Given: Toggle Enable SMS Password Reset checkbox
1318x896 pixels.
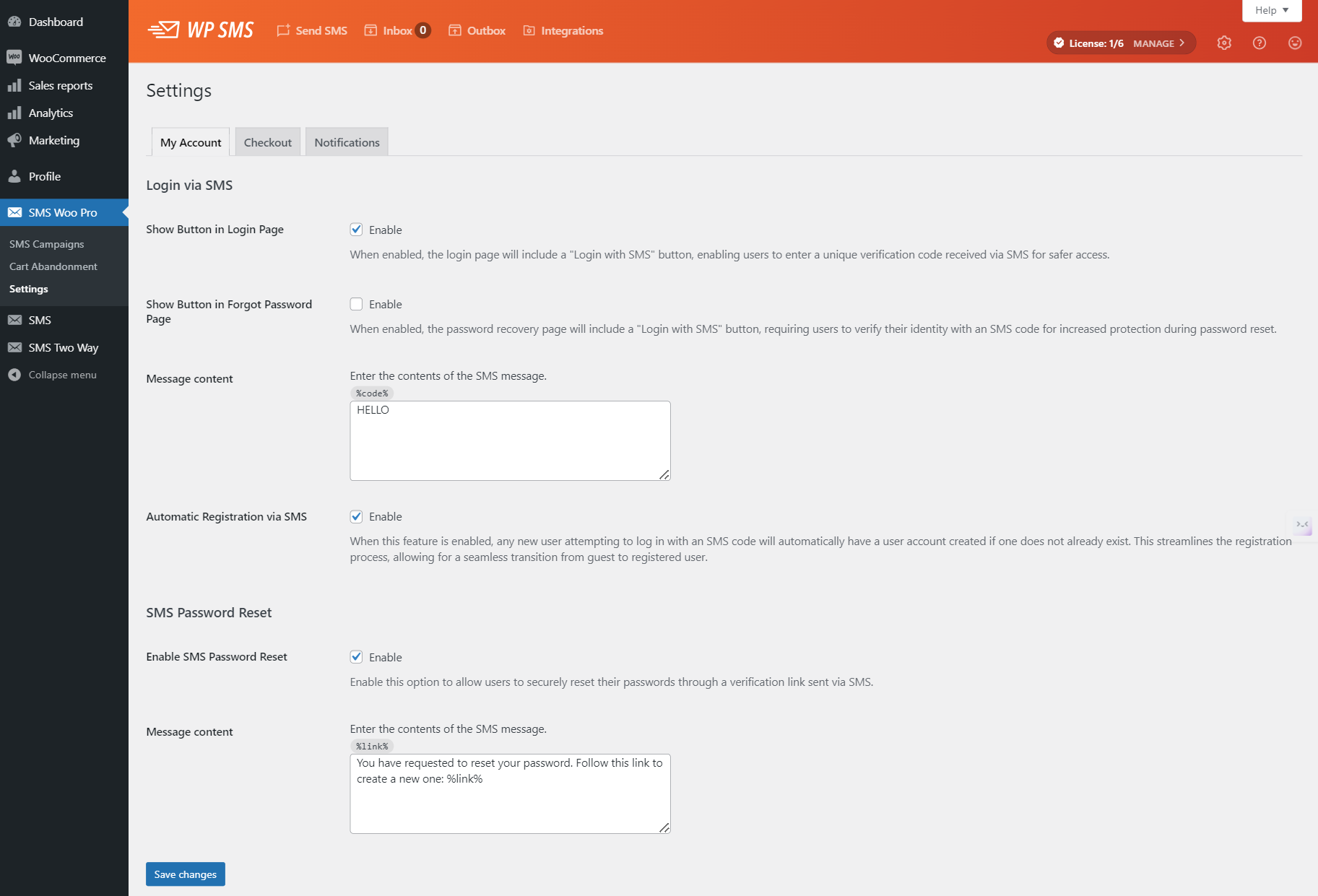Looking at the screenshot, I should 356,657.
